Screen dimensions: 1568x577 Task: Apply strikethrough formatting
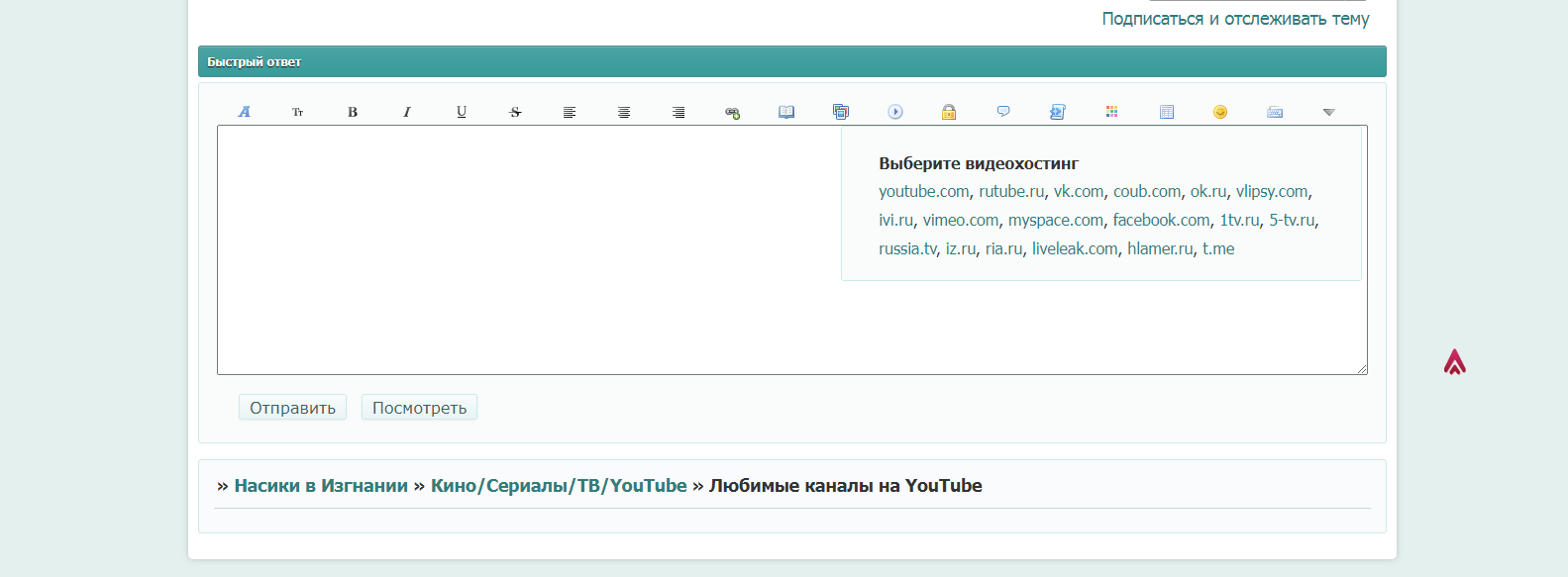(x=515, y=112)
